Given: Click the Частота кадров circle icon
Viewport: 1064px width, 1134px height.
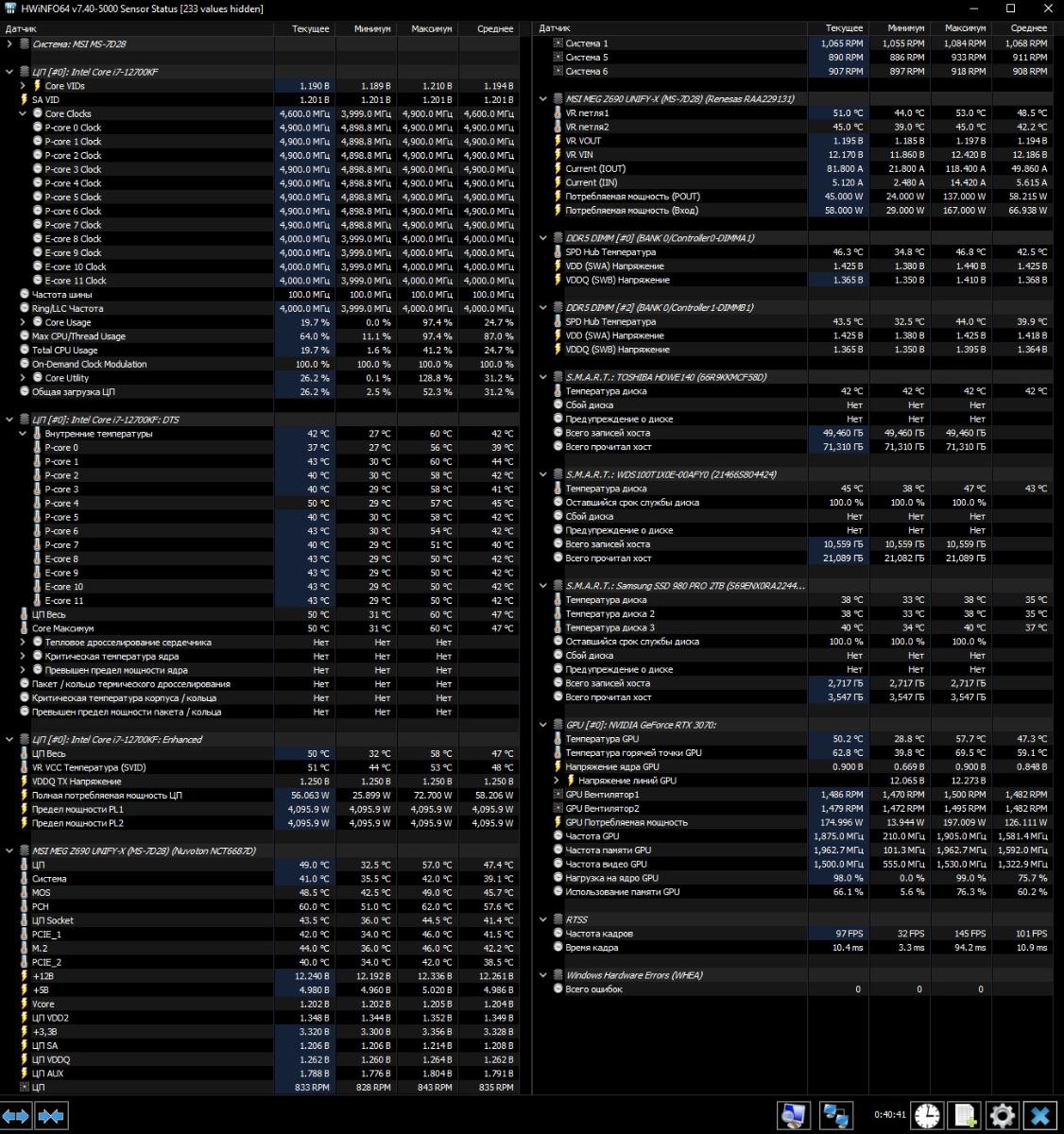Looking at the screenshot, I should 558,934.
